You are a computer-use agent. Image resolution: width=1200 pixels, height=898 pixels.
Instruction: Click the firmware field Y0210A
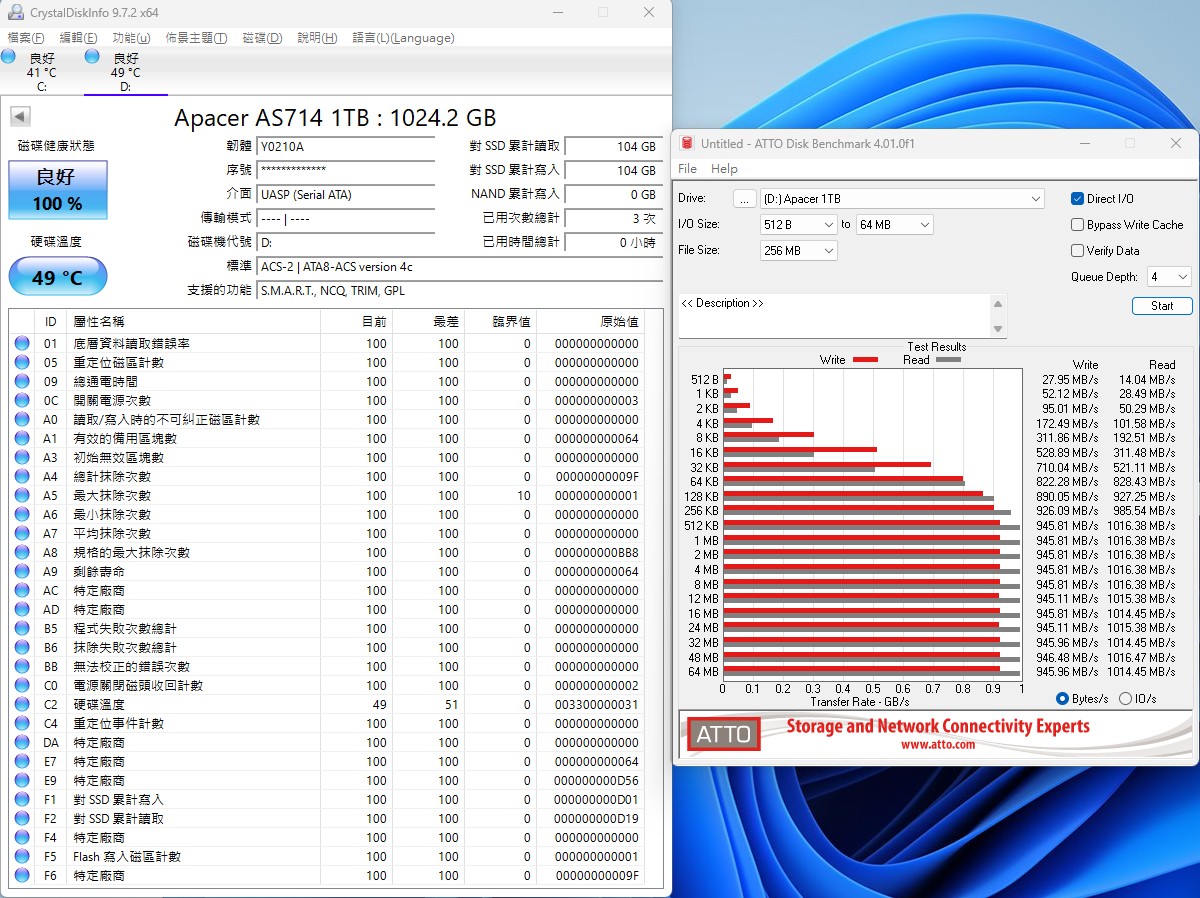pyautogui.click(x=346, y=147)
